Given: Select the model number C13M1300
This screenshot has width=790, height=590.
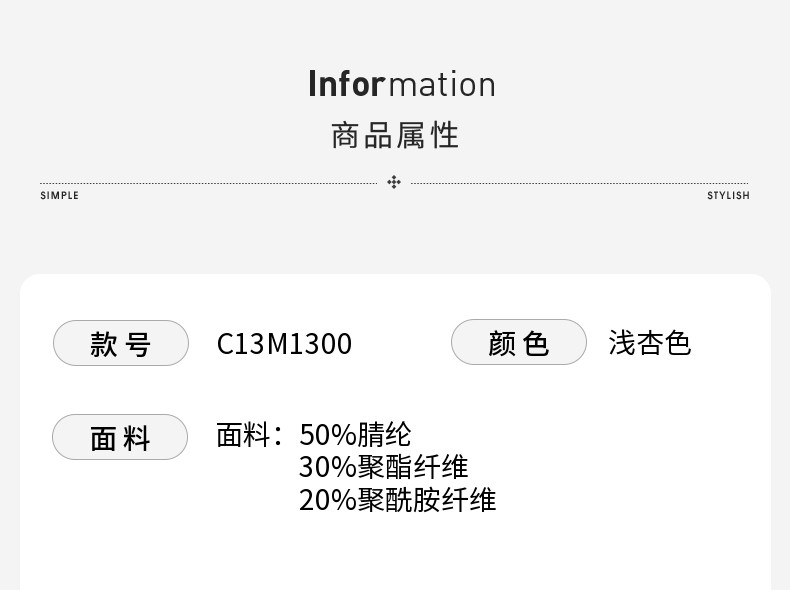Looking at the screenshot, I should [284, 344].
